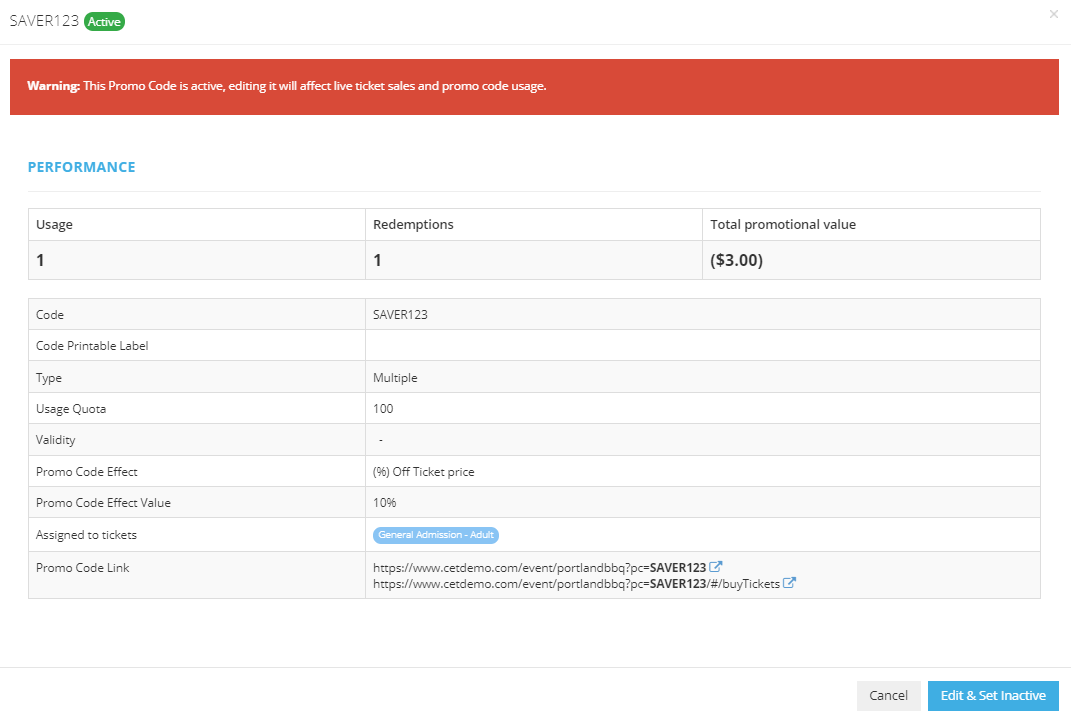Click the Total promotional value header
The height and width of the screenshot is (719, 1071).
872,225
